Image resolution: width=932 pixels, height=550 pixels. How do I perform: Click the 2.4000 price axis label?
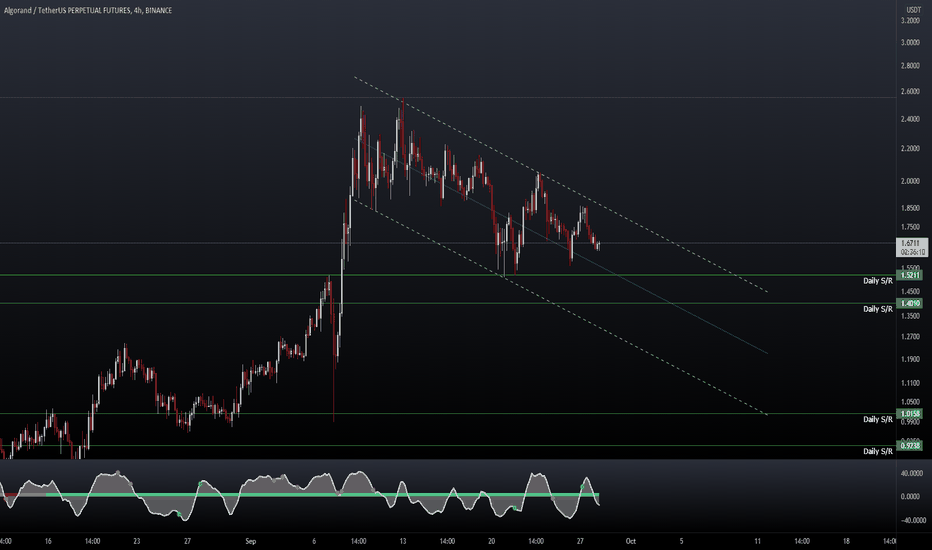click(910, 120)
